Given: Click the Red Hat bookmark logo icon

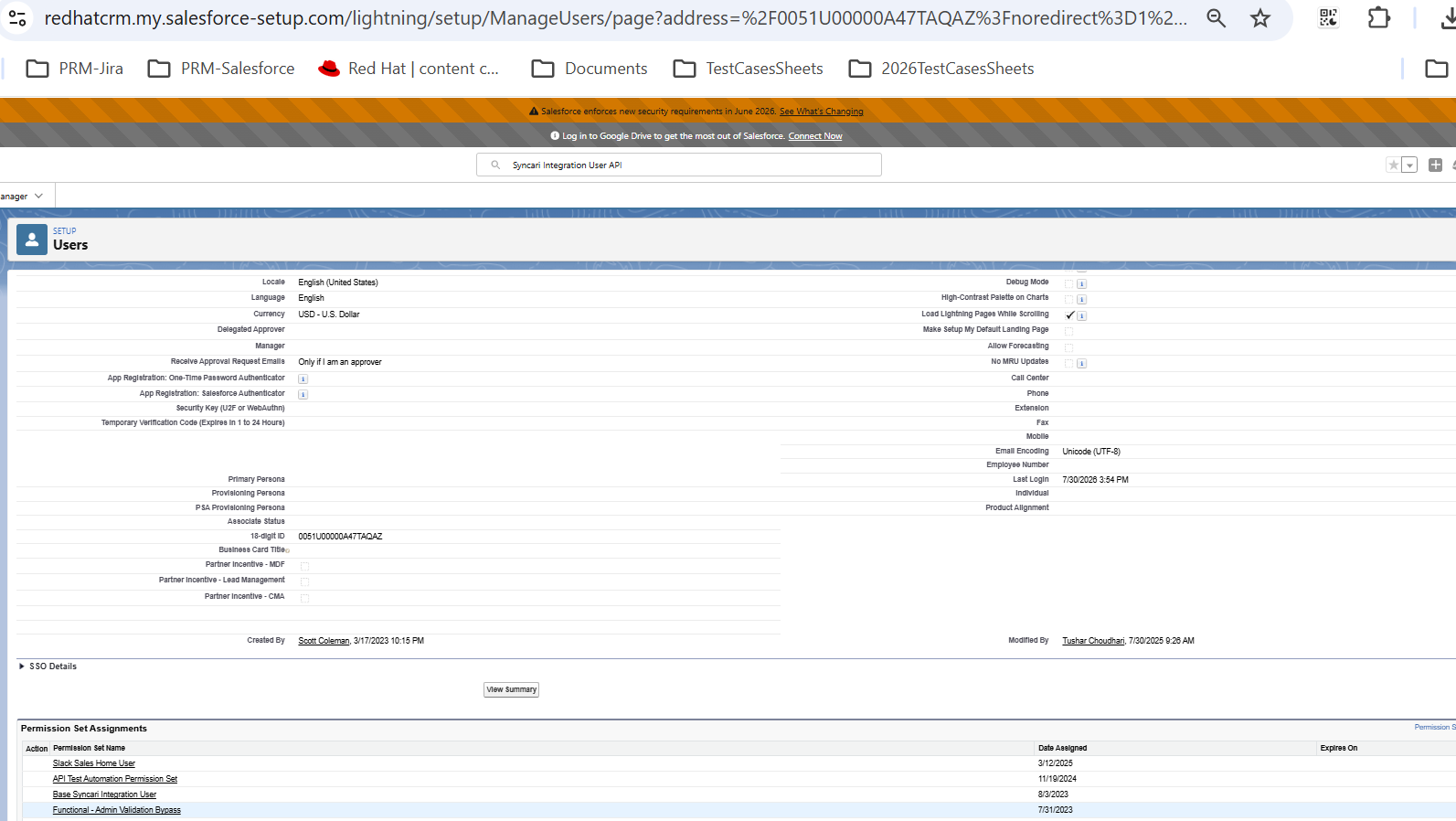Looking at the screenshot, I should coord(329,69).
